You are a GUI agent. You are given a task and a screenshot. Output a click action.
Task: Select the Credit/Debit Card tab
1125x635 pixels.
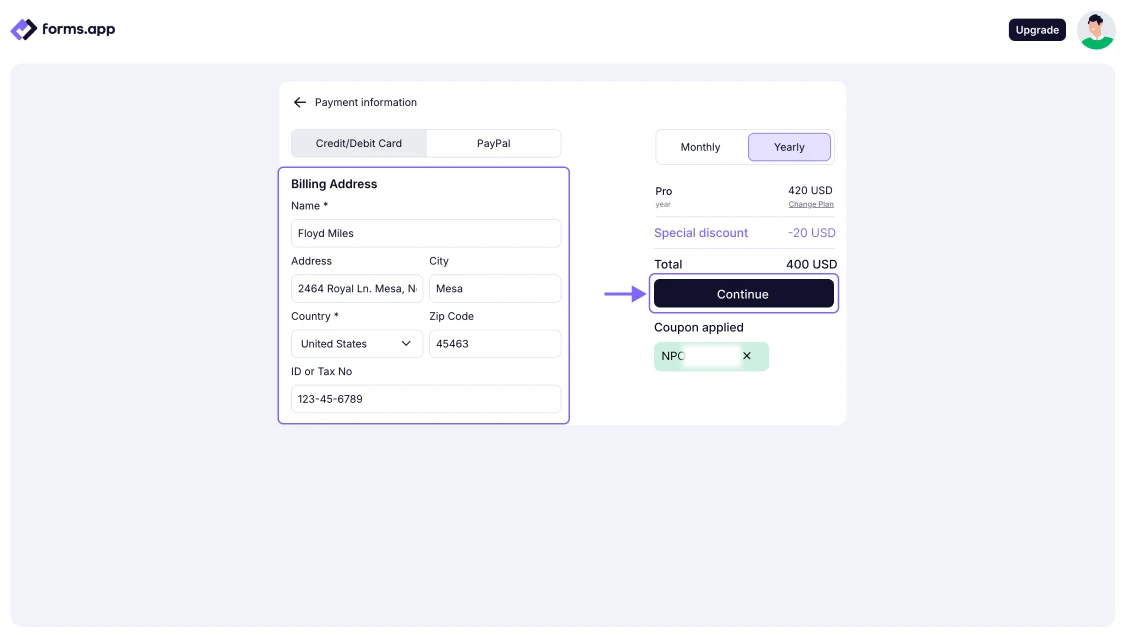point(359,143)
